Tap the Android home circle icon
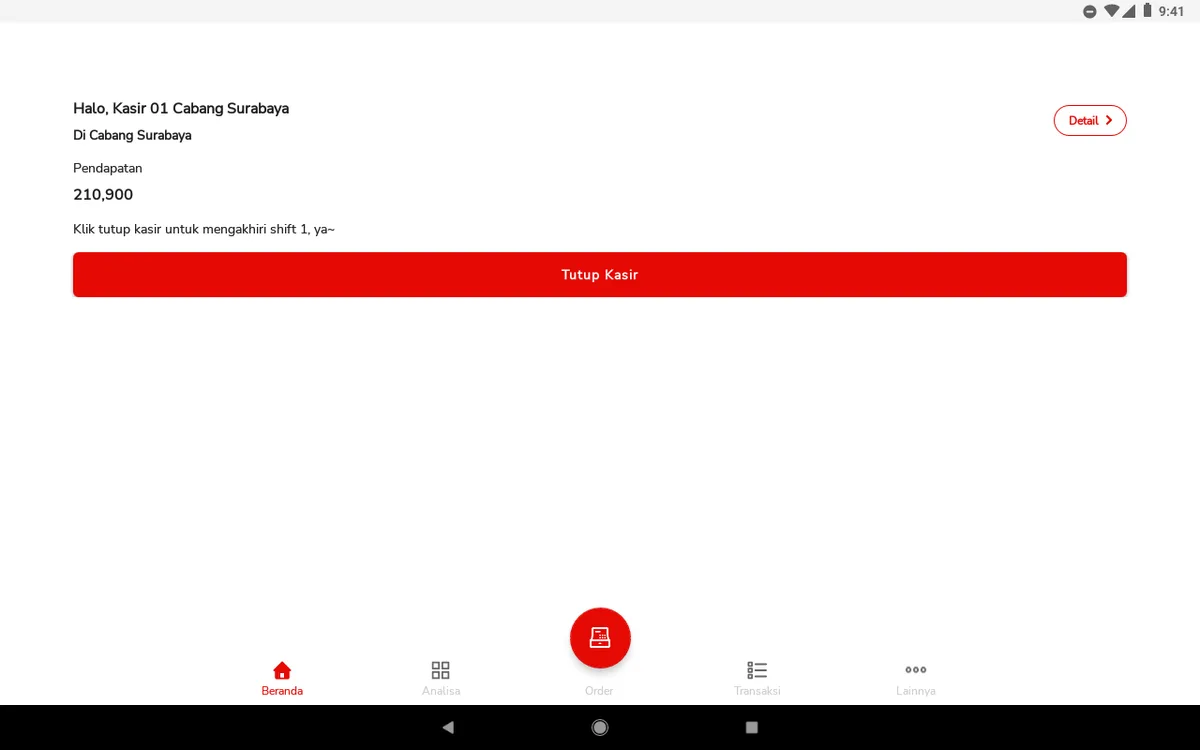The height and width of the screenshot is (750, 1200). click(600, 727)
